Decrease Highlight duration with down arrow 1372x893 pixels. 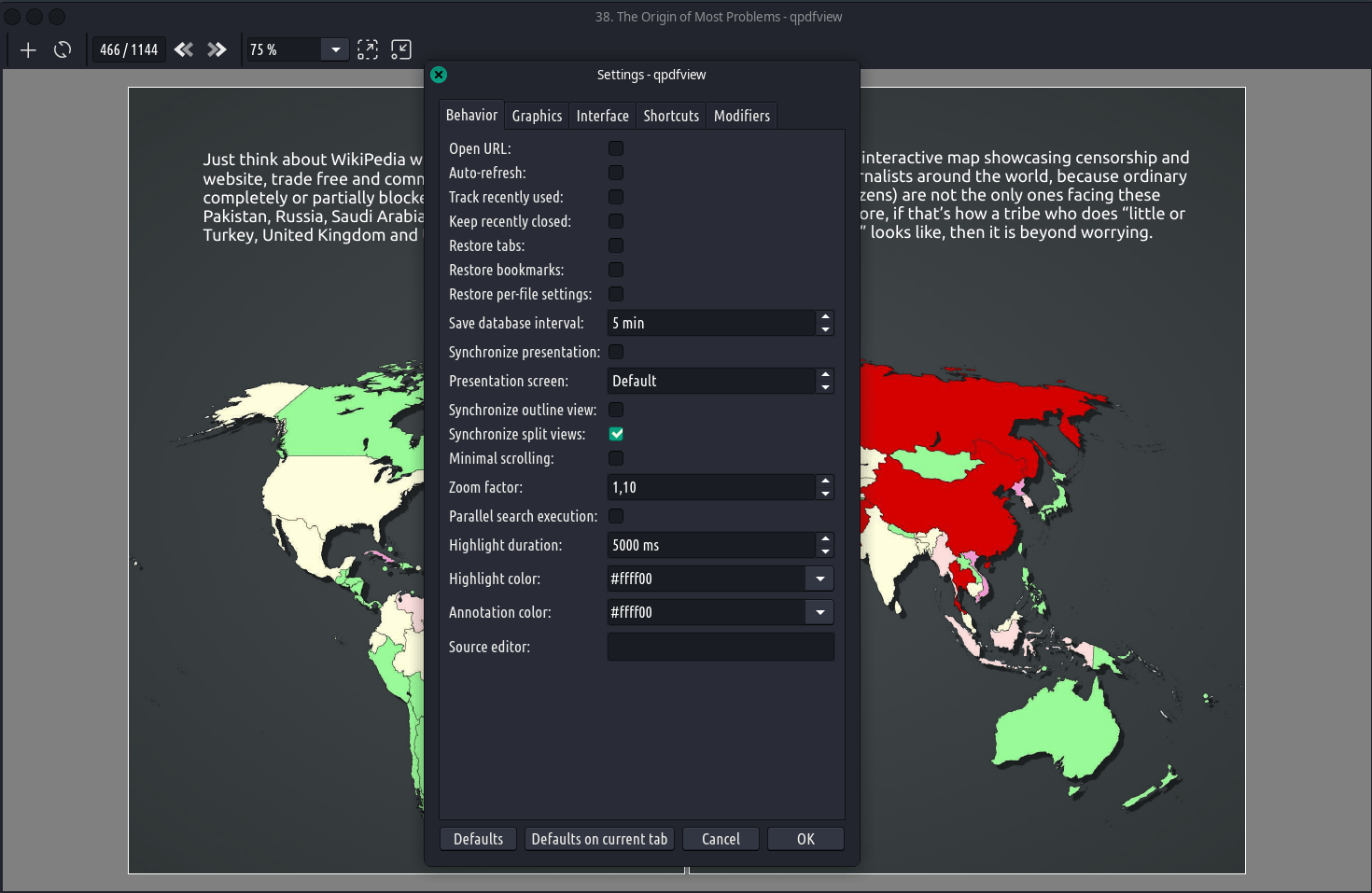tap(825, 551)
